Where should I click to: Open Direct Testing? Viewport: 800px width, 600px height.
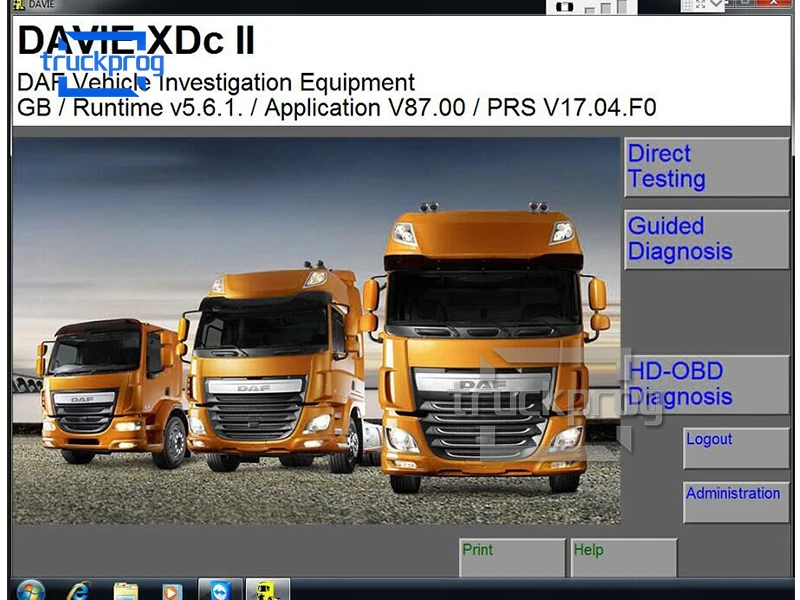707,167
